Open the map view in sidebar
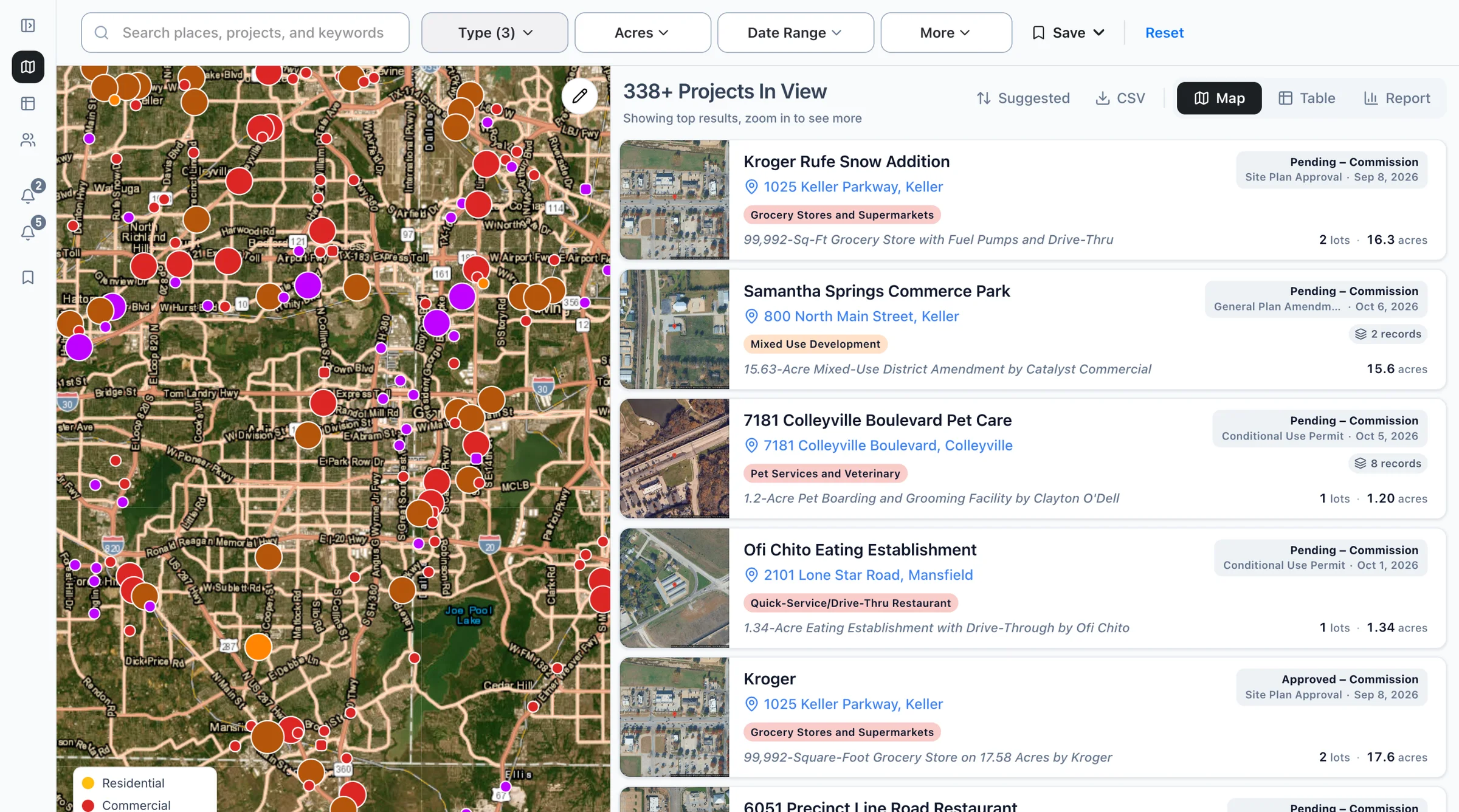Screen dimensions: 1459x812 [28, 67]
